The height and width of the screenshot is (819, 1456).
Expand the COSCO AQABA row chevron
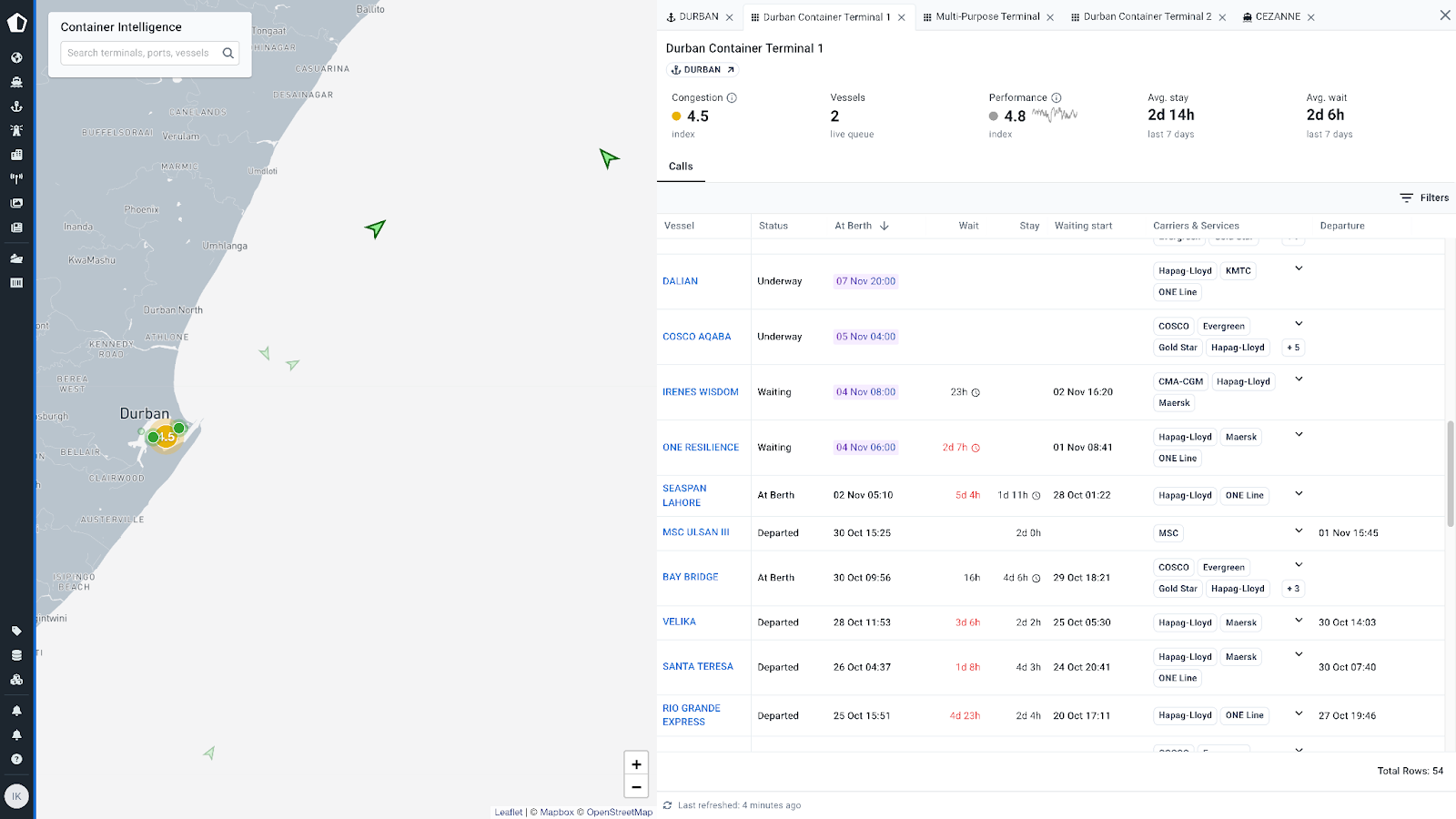tap(1299, 324)
